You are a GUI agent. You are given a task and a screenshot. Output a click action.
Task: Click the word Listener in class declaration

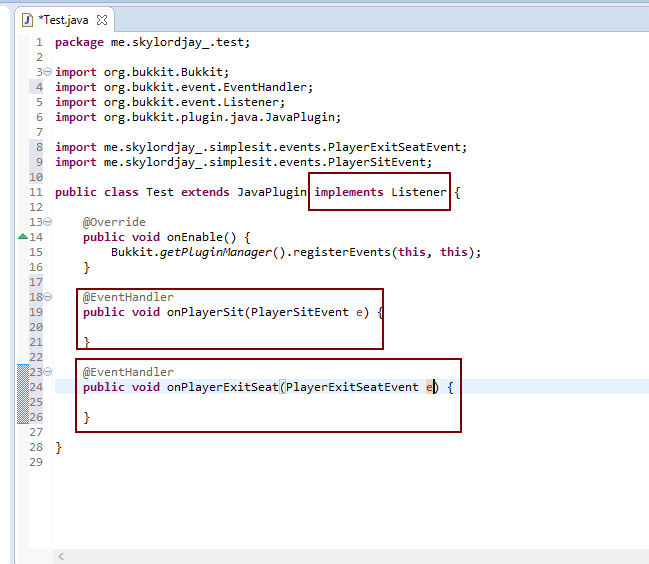tap(419, 192)
